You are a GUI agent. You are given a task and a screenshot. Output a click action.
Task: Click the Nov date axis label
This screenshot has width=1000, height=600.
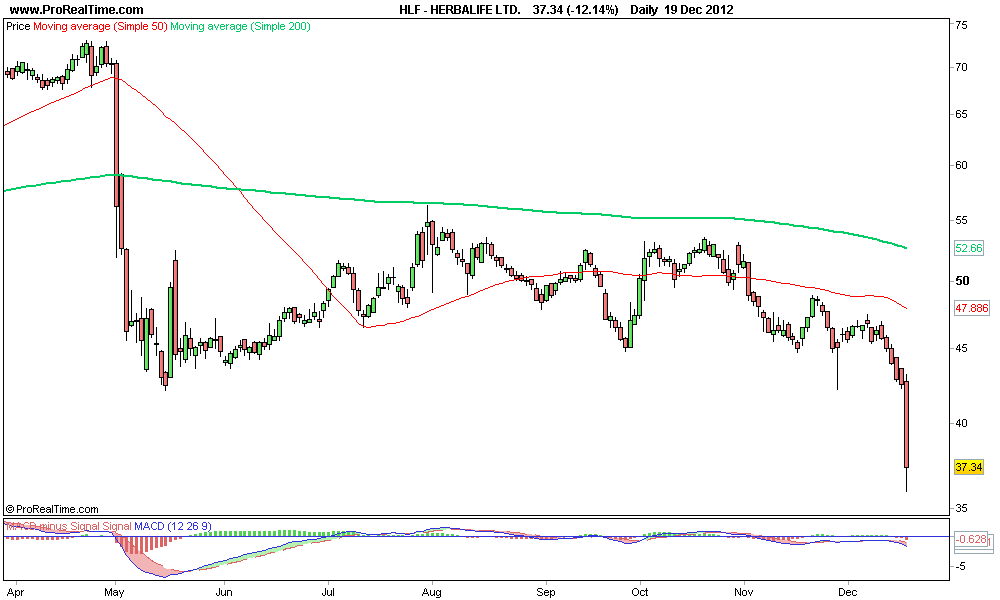click(744, 592)
